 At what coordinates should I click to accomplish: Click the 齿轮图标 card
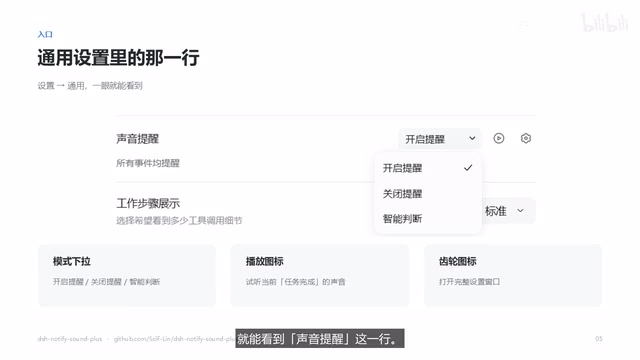513,276
